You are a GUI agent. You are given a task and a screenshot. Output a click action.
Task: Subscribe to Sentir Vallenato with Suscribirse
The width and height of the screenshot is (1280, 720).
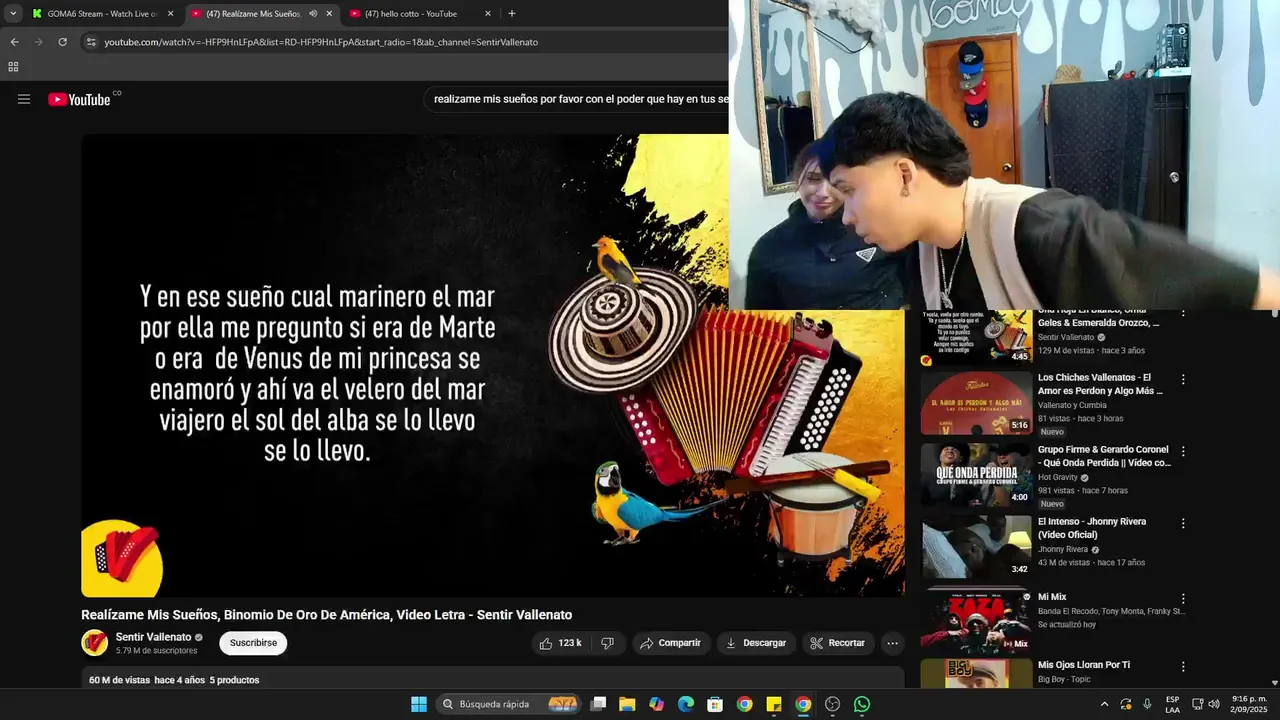coord(253,643)
